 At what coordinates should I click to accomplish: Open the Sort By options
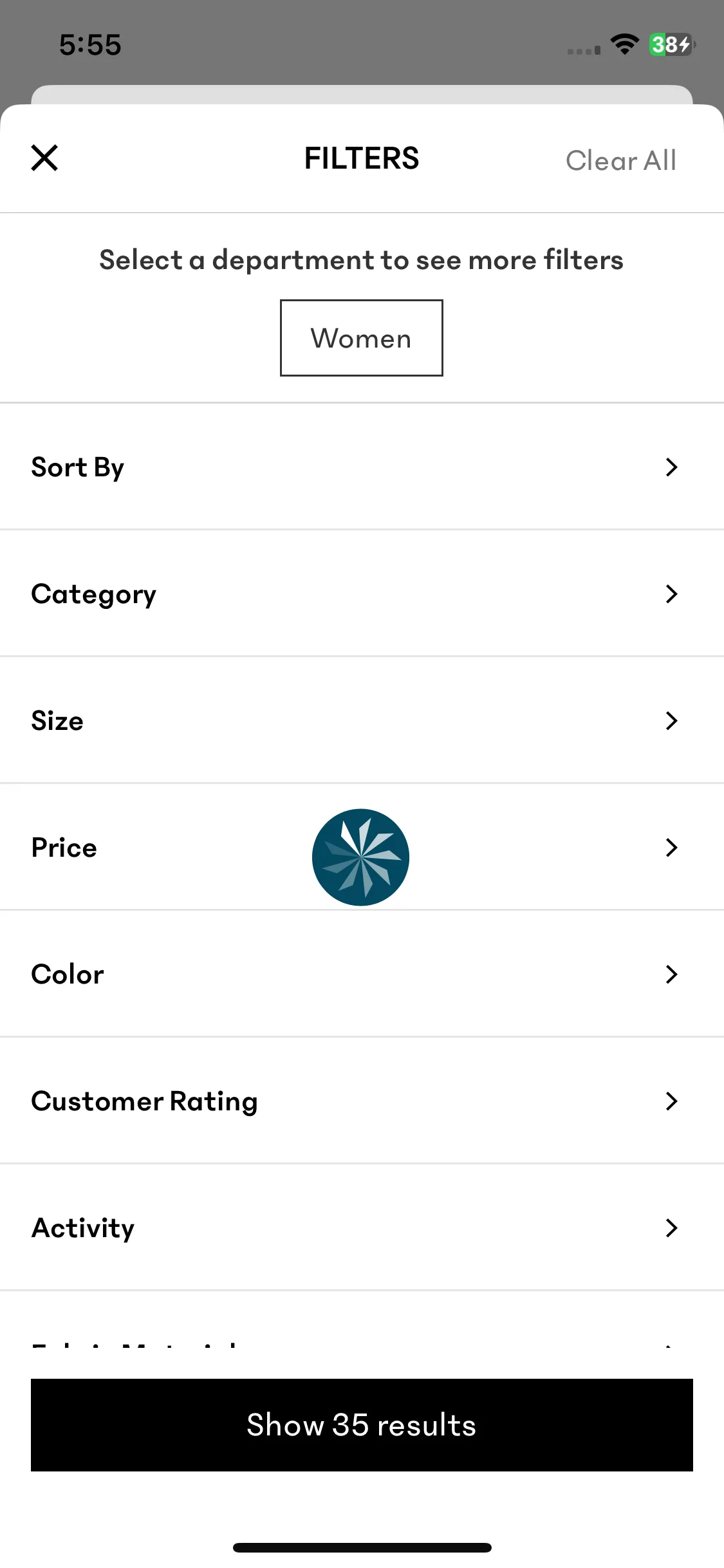(362, 467)
